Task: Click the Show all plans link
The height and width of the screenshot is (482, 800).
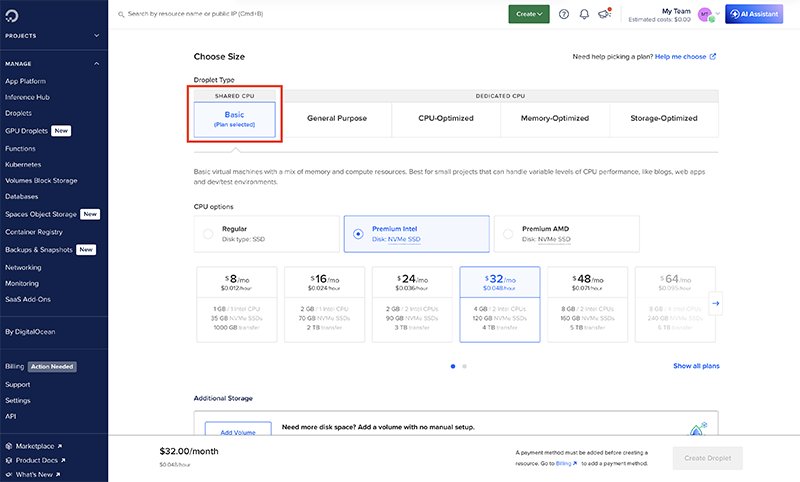Action: 696,366
